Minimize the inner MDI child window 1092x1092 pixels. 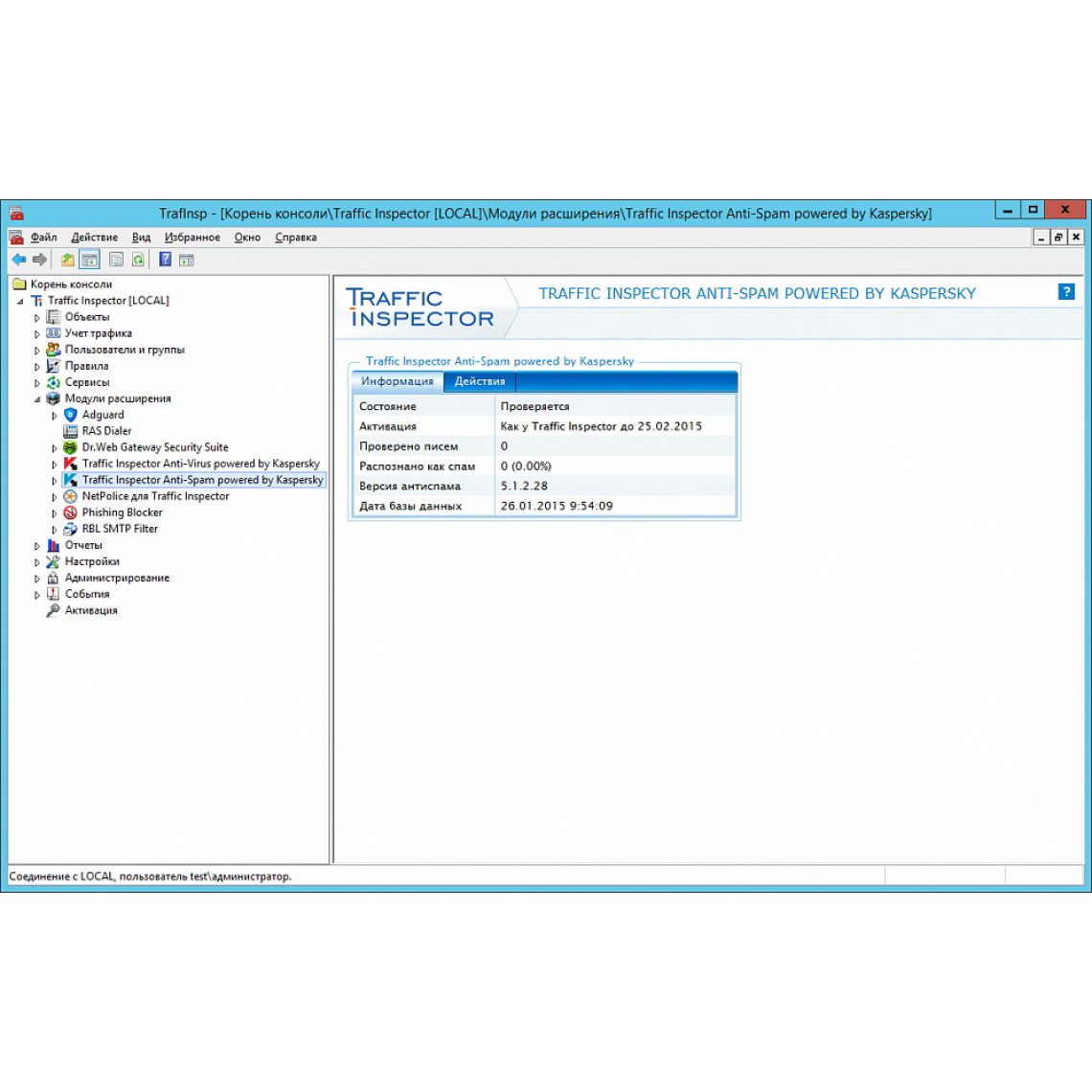pyautogui.click(x=1040, y=238)
